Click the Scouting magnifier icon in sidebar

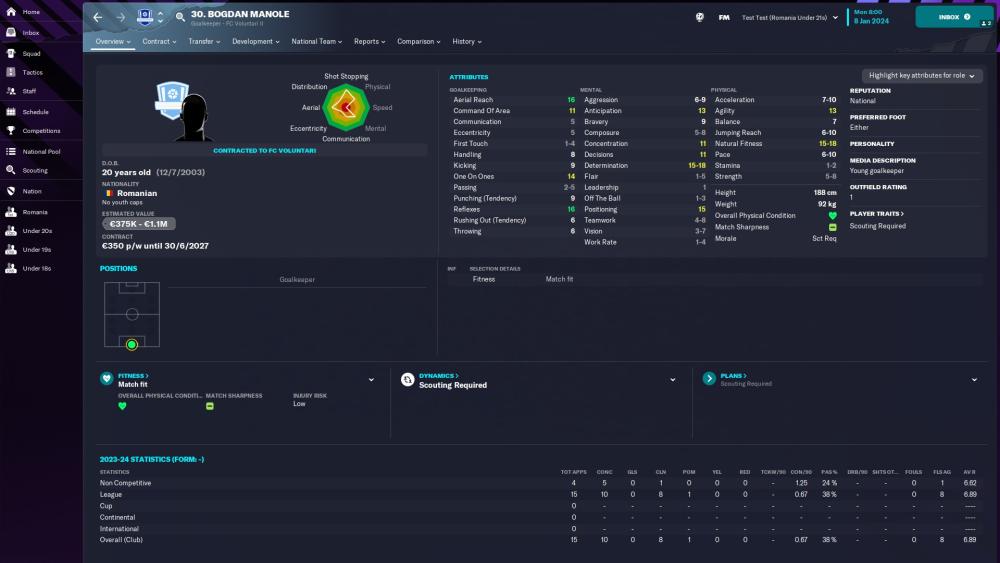point(11,170)
